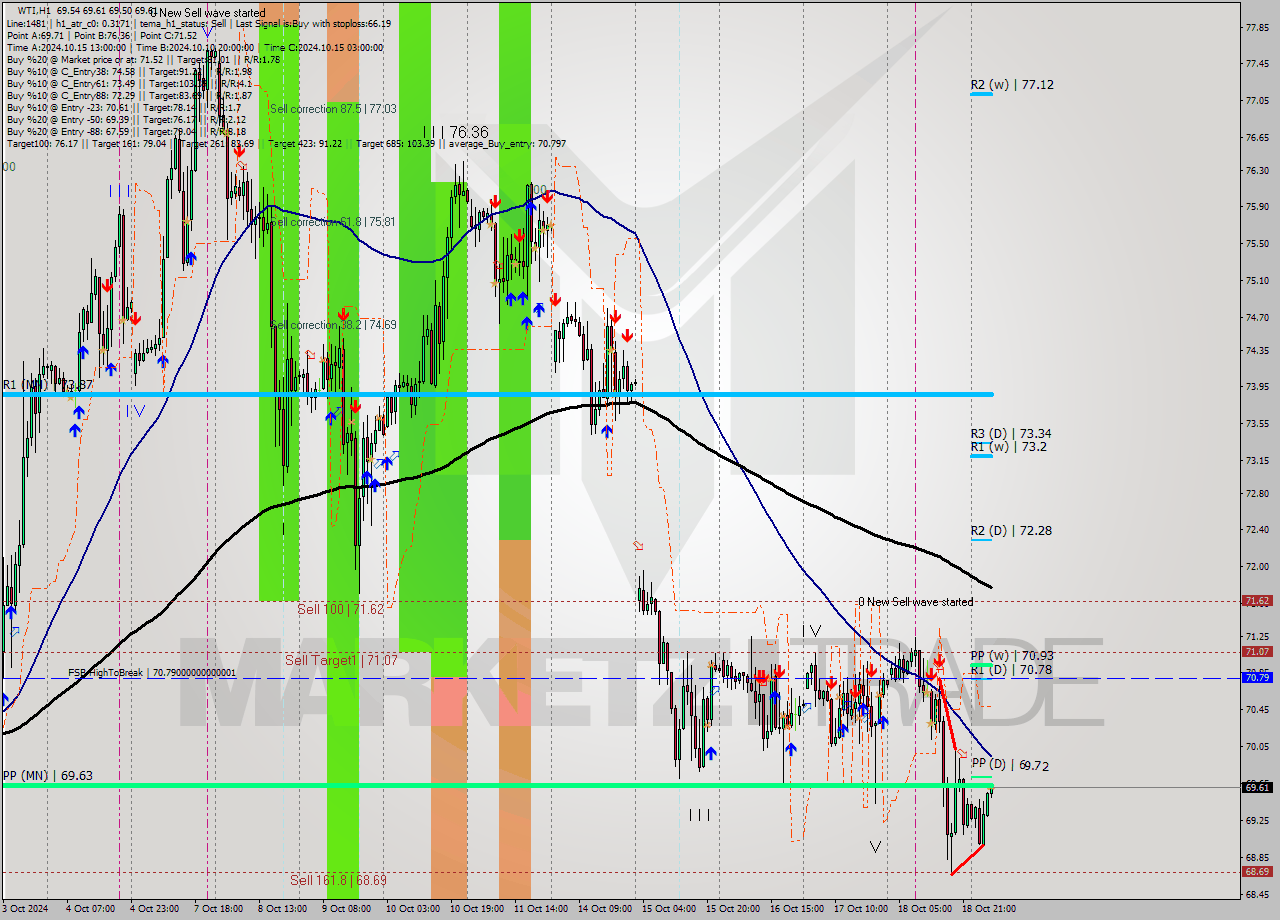The height and width of the screenshot is (920, 1280).
Task: Click the 18 Oct 21:00 time label
Action: coord(989,909)
